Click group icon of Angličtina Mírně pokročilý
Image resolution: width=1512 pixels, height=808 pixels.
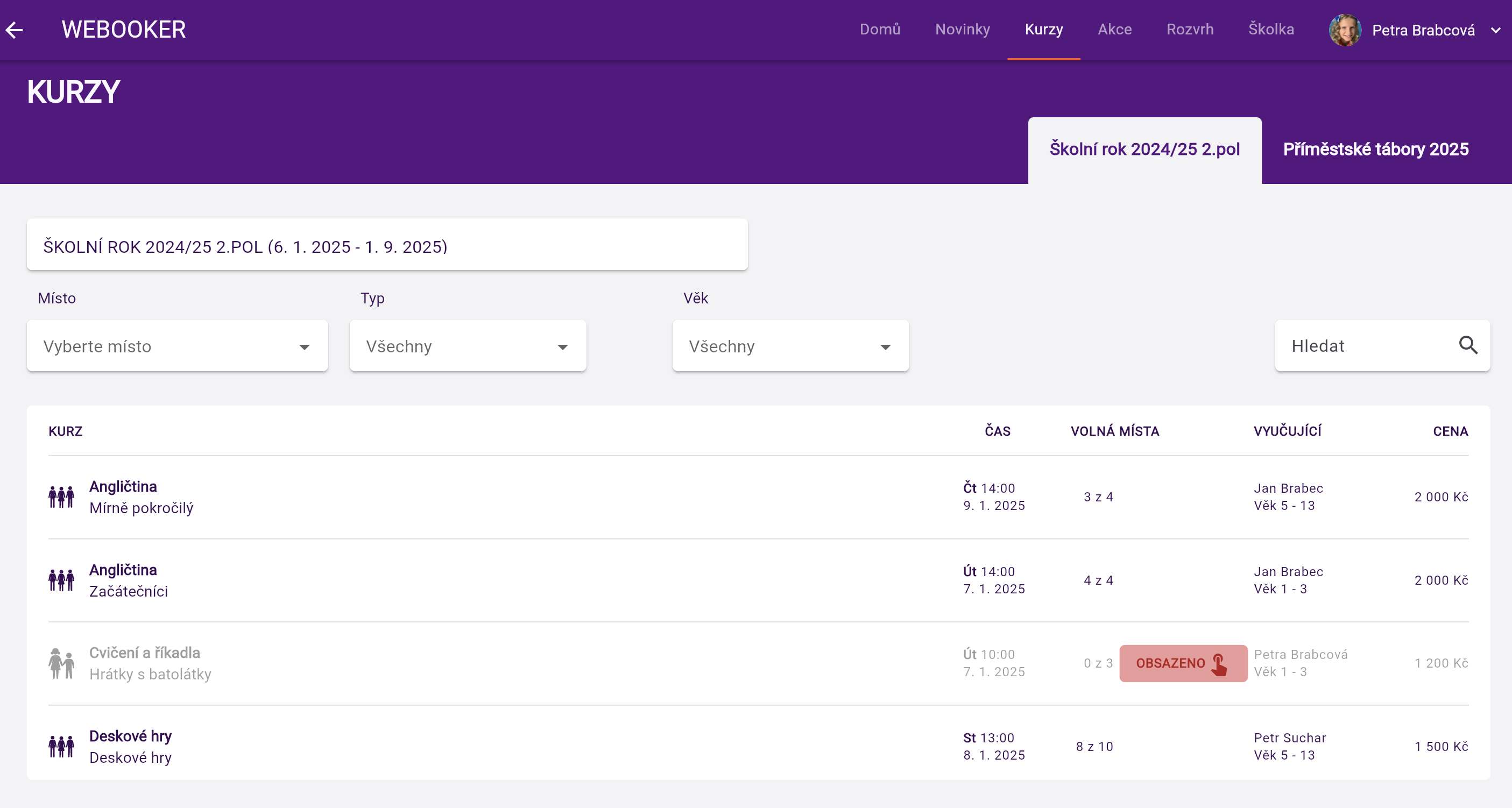pyautogui.click(x=61, y=497)
